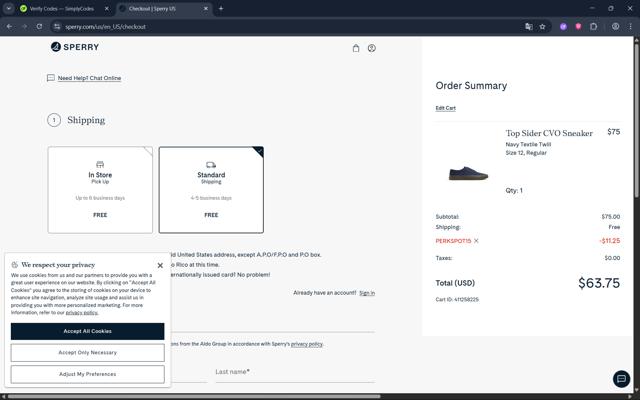This screenshot has height=400, width=640.
Task: Click the Cart ID text
Action: tap(457, 300)
